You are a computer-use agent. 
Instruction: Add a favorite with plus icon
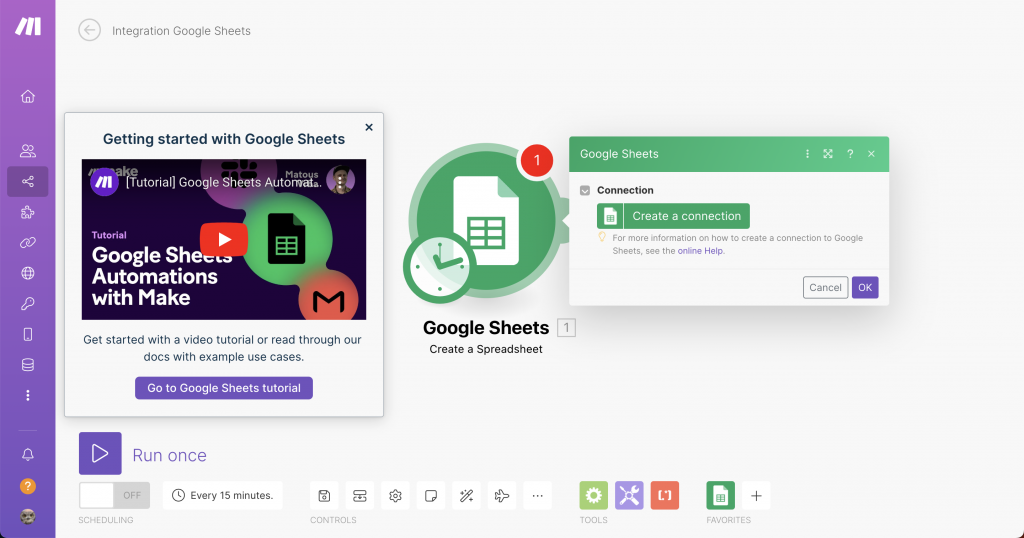point(756,496)
